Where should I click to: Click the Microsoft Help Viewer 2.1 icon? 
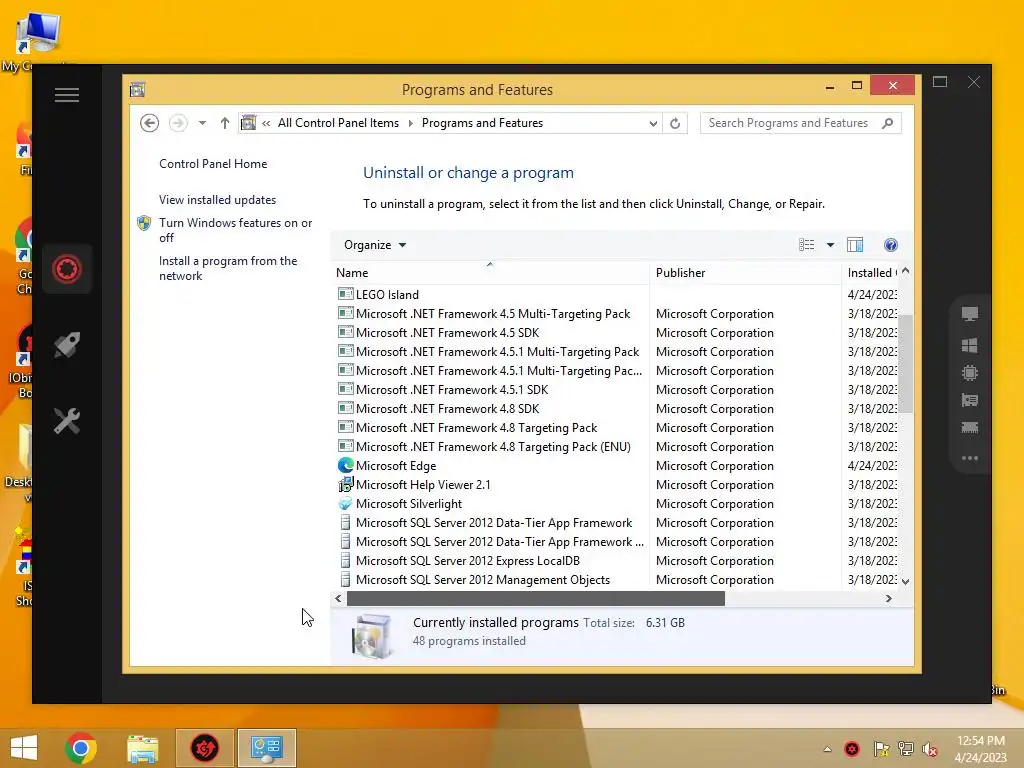345,485
